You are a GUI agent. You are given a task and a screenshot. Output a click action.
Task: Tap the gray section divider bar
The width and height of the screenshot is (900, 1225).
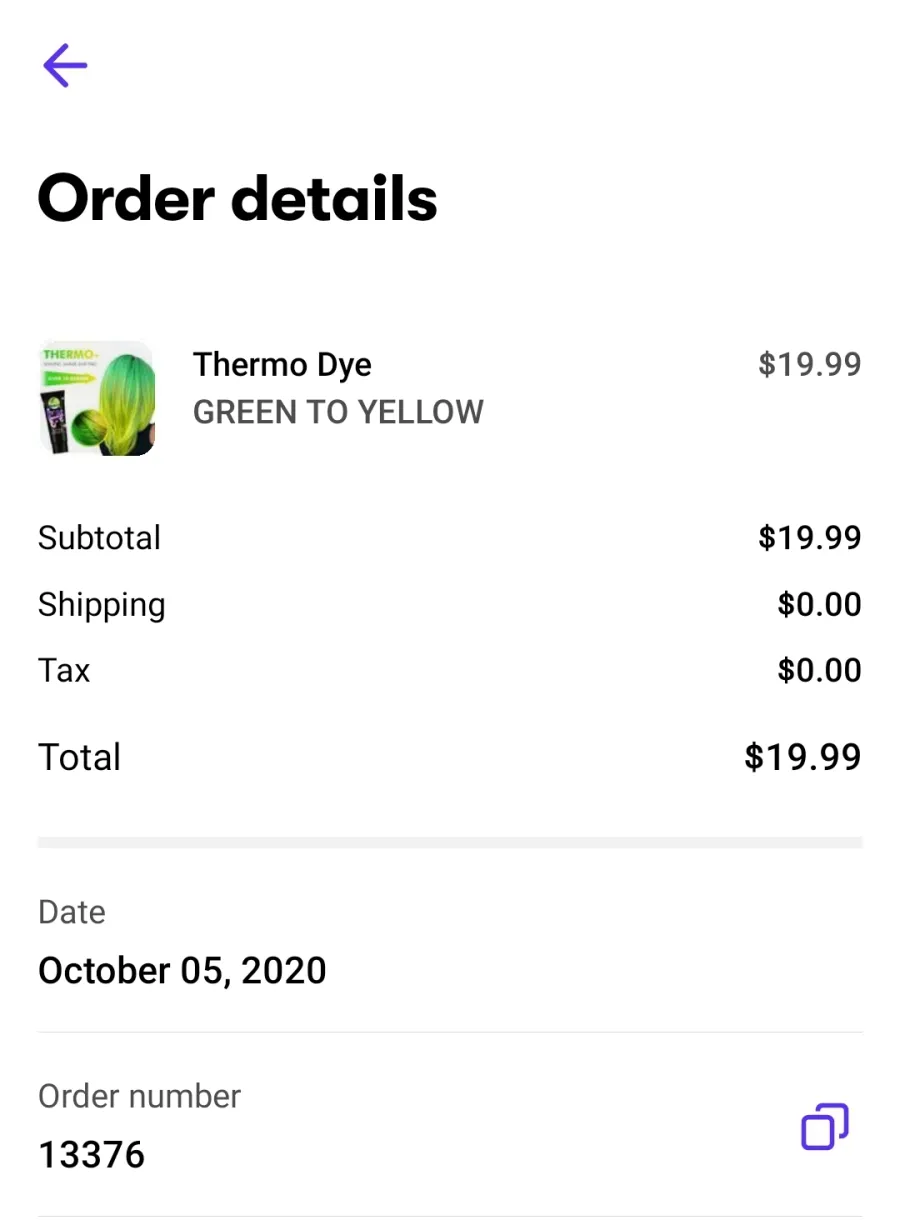tap(450, 843)
